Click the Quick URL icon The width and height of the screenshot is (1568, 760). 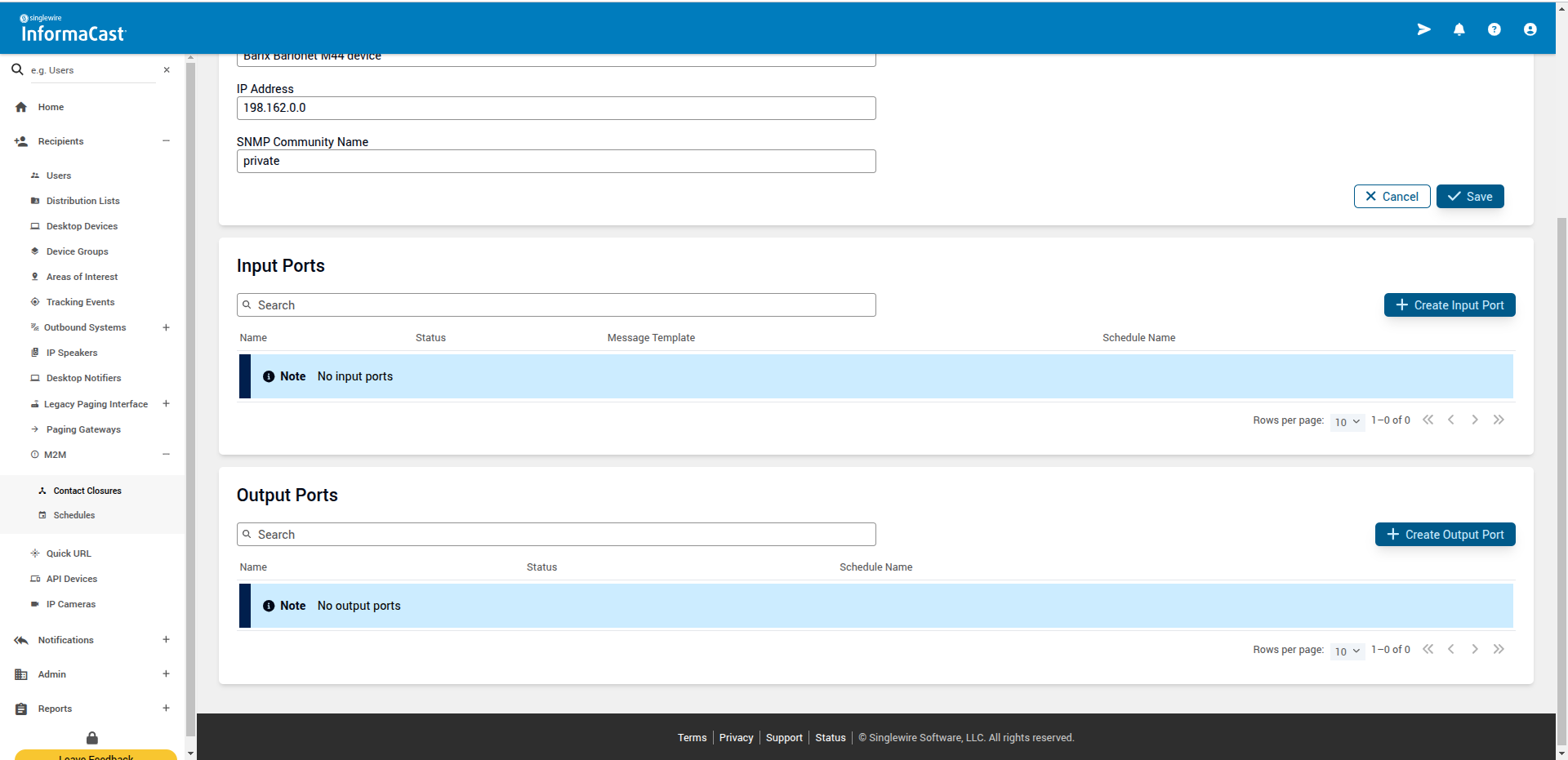coord(34,553)
